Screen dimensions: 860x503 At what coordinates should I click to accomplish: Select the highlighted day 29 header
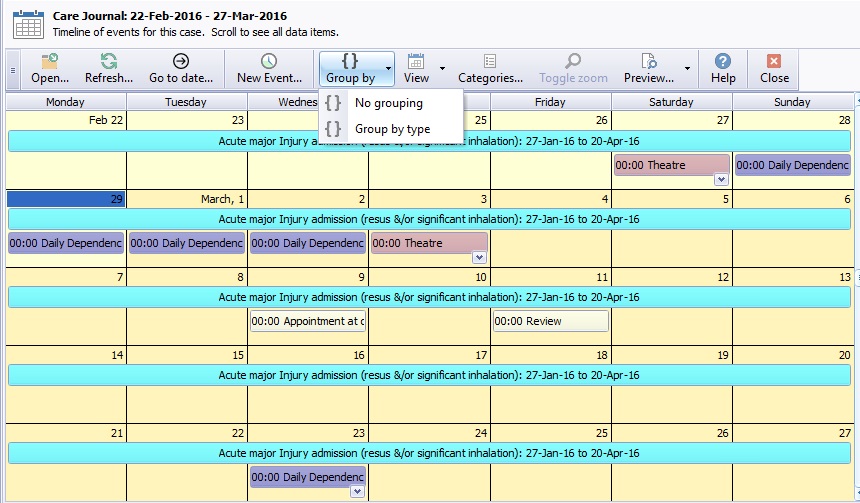click(x=66, y=199)
